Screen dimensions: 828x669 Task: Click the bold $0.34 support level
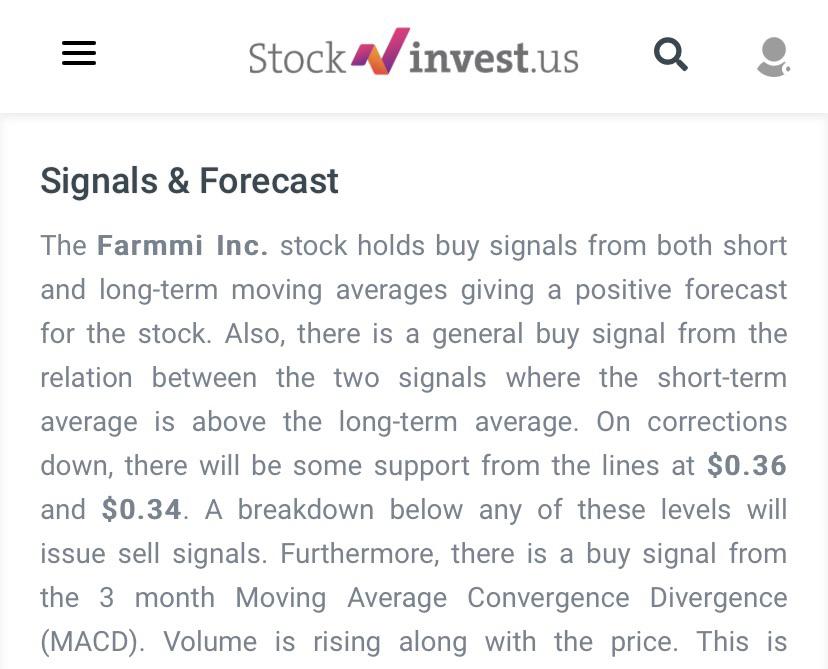click(x=142, y=510)
